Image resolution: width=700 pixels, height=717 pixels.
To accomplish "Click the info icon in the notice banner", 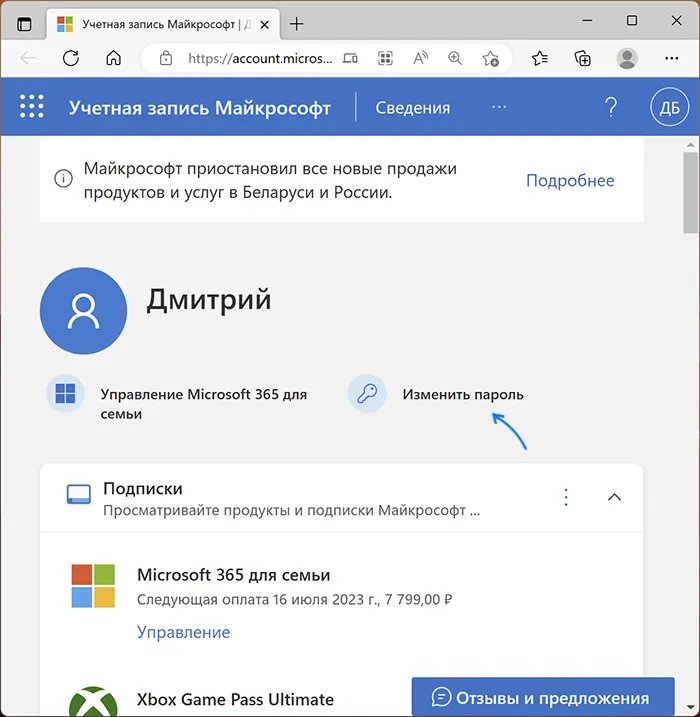I will 64,178.
